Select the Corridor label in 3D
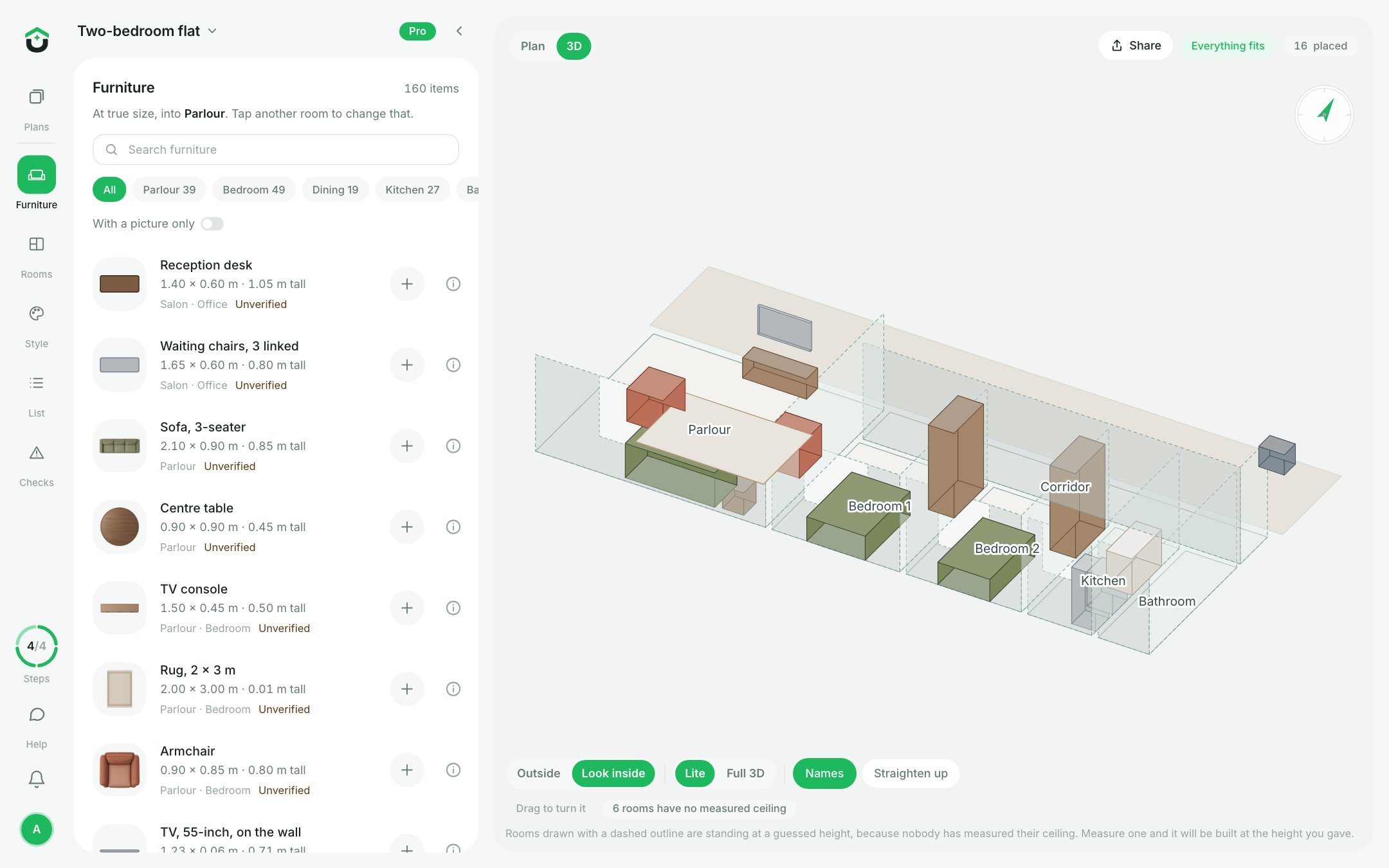1389x868 pixels. click(x=1066, y=487)
